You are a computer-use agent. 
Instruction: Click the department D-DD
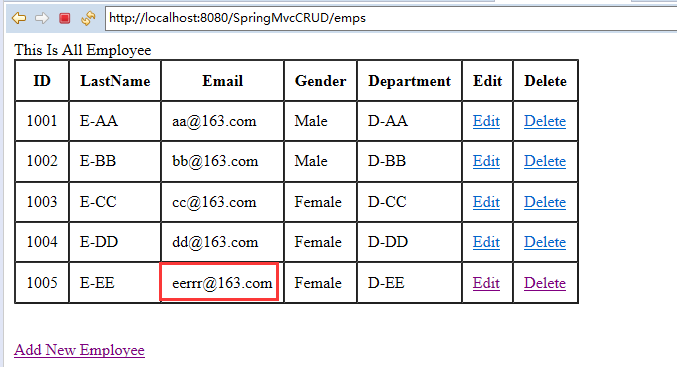pyautogui.click(x=388, y=242)
